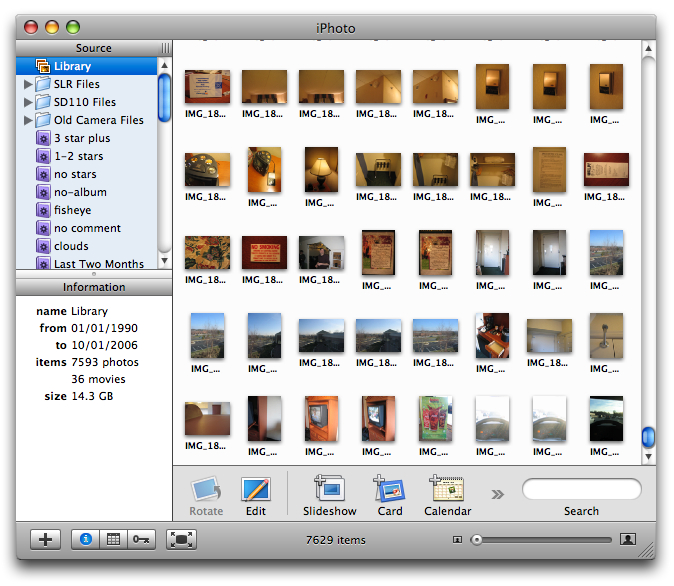The image size is (674, 586).
Task: Click the yellow minimize window button
Action: click(x=52, y=27)
